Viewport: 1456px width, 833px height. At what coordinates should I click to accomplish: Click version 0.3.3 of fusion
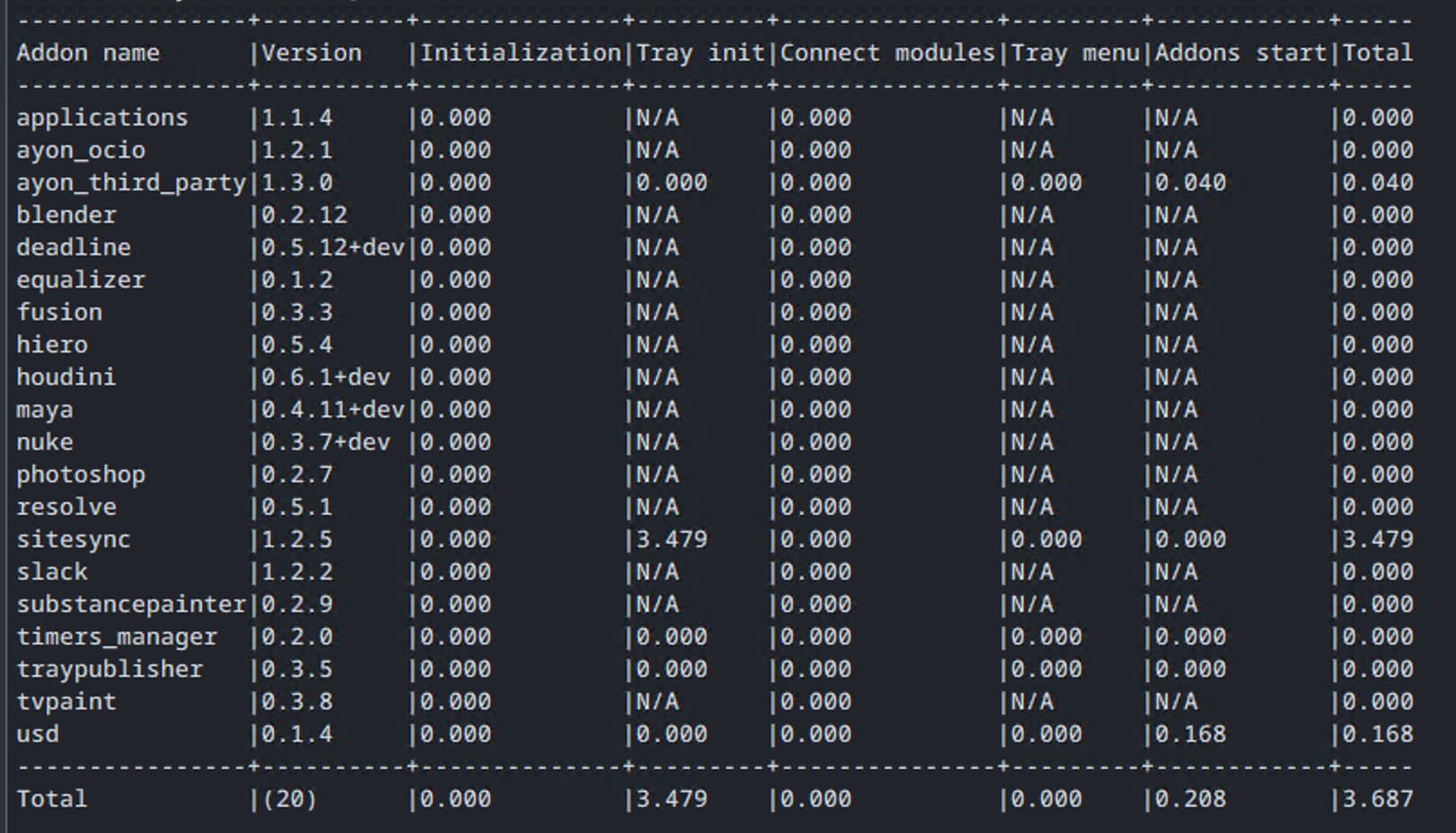pyautogui.click(x=297, y=313)
